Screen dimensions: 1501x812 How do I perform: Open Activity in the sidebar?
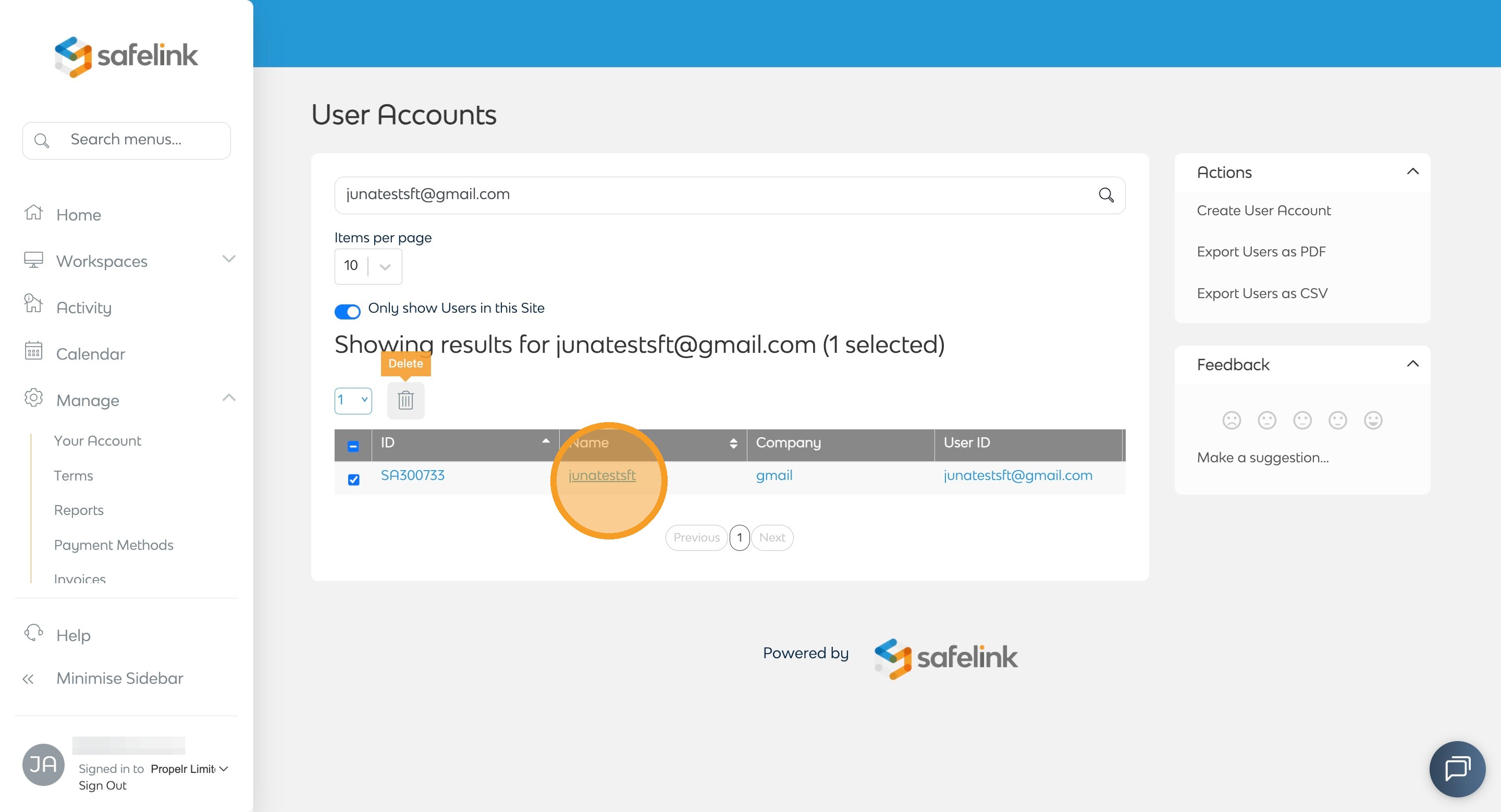84,307
